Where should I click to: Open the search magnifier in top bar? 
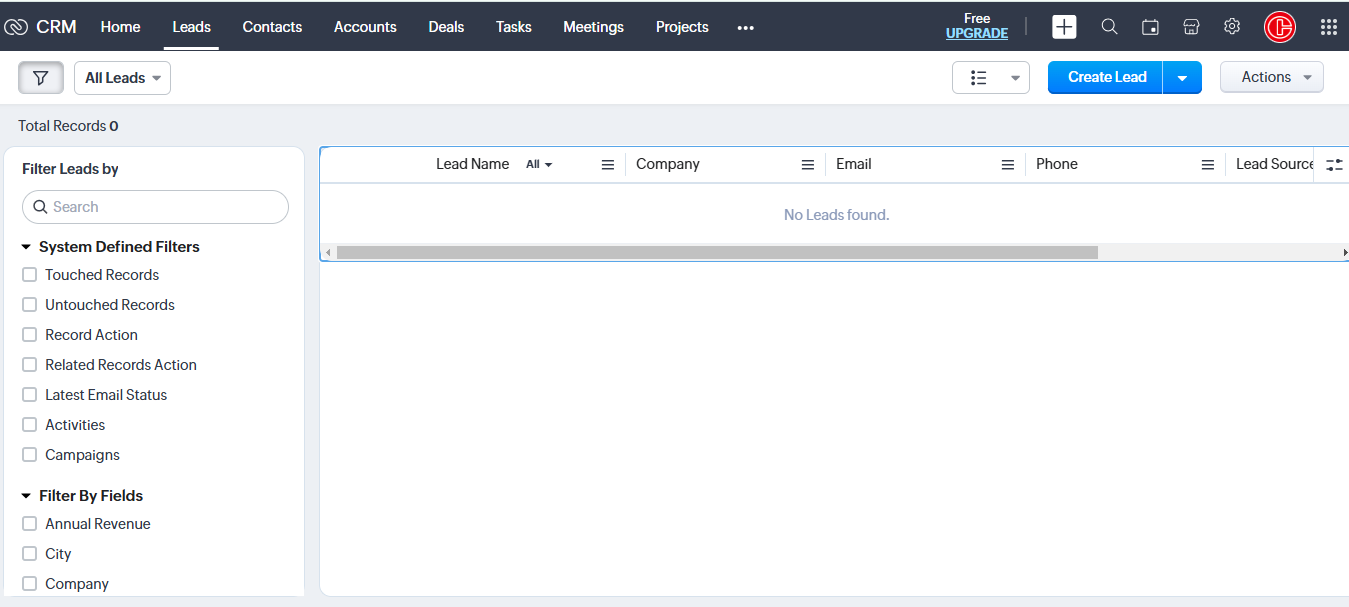1109,27
